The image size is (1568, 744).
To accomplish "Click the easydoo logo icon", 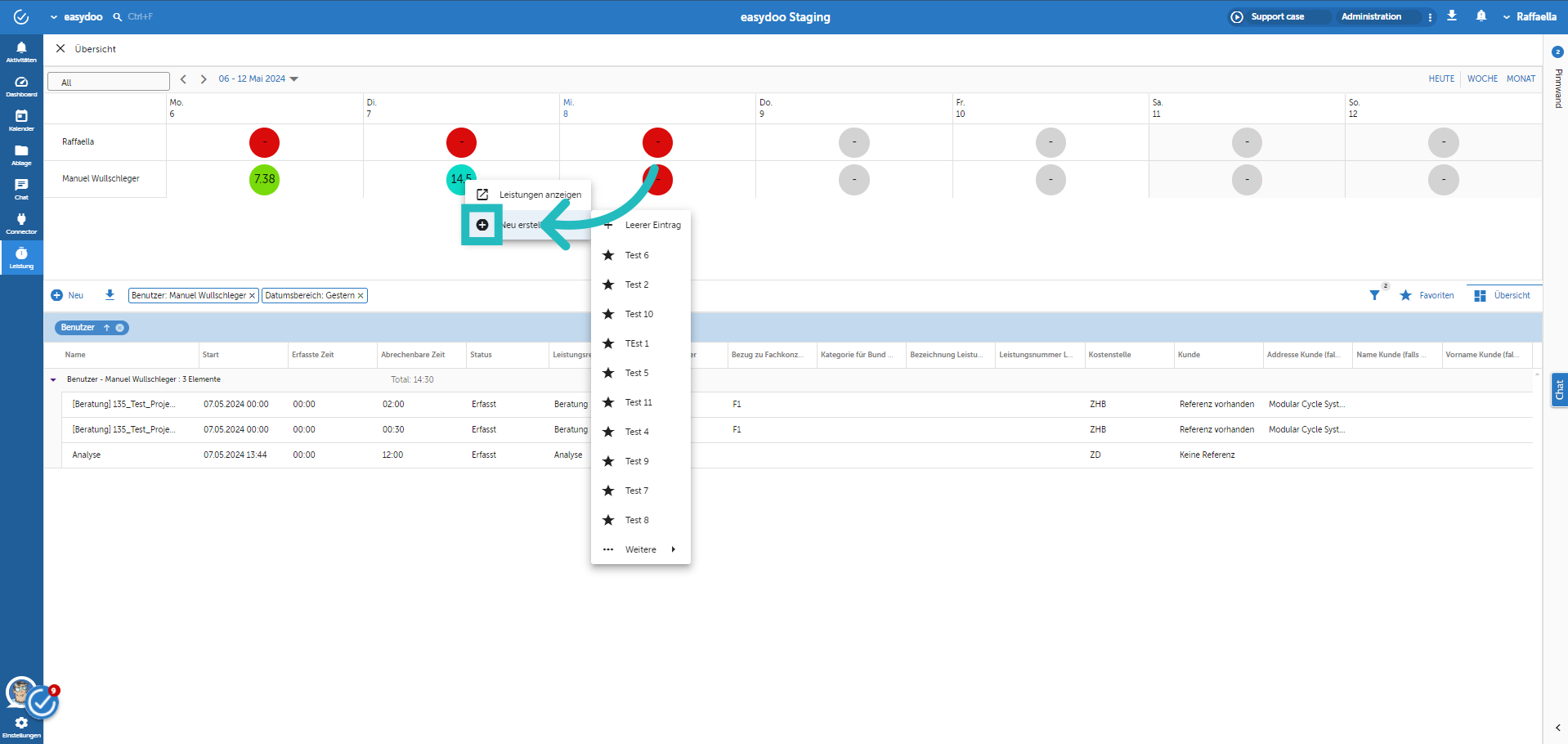I will pyautogui.click(x=21, y=16).
